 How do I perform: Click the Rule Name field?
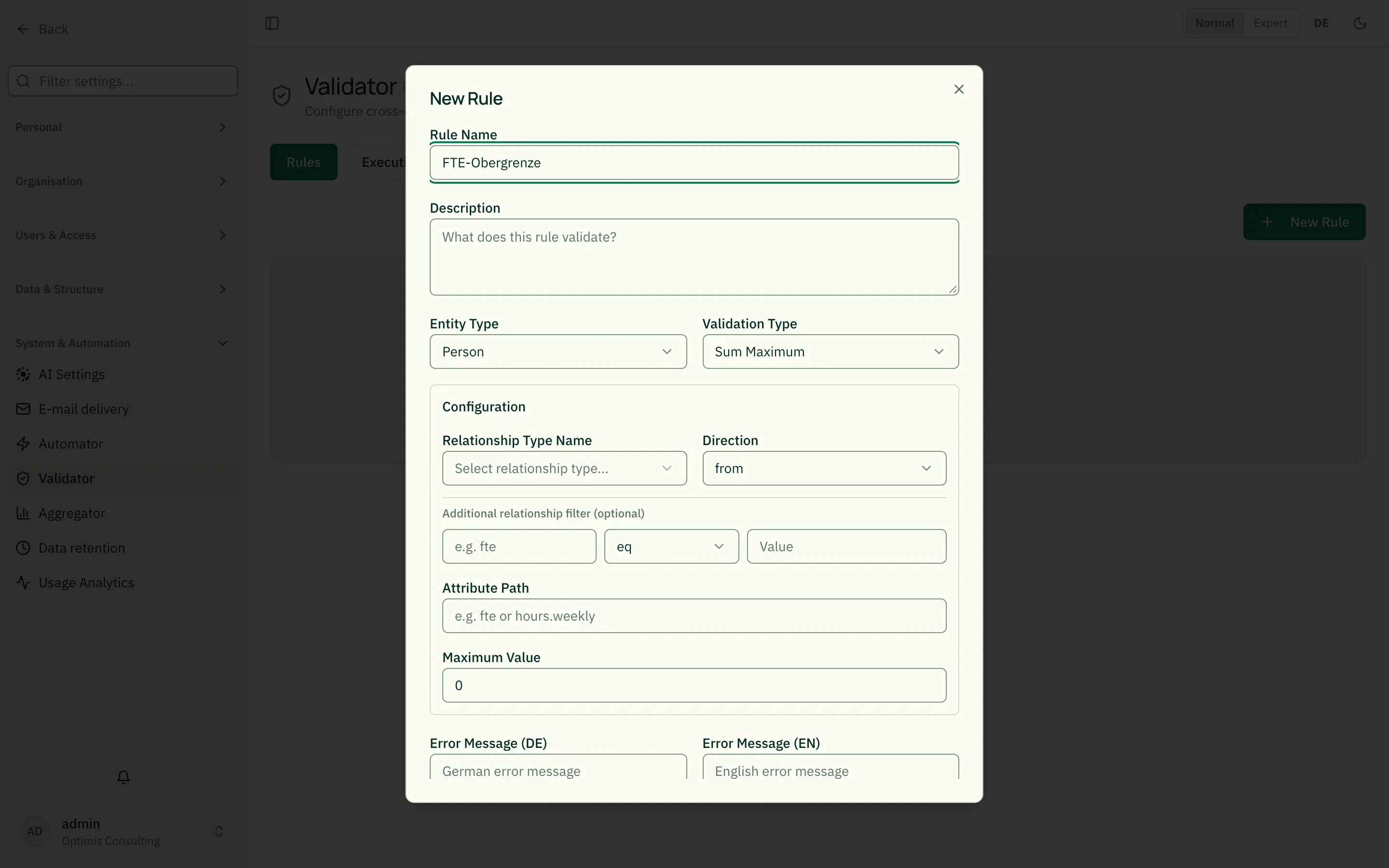(x=694, y=163)
